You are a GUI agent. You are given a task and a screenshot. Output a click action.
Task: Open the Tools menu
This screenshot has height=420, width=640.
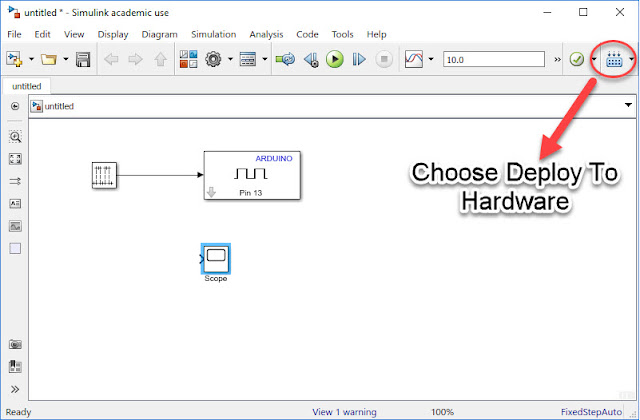pos(342,34)
